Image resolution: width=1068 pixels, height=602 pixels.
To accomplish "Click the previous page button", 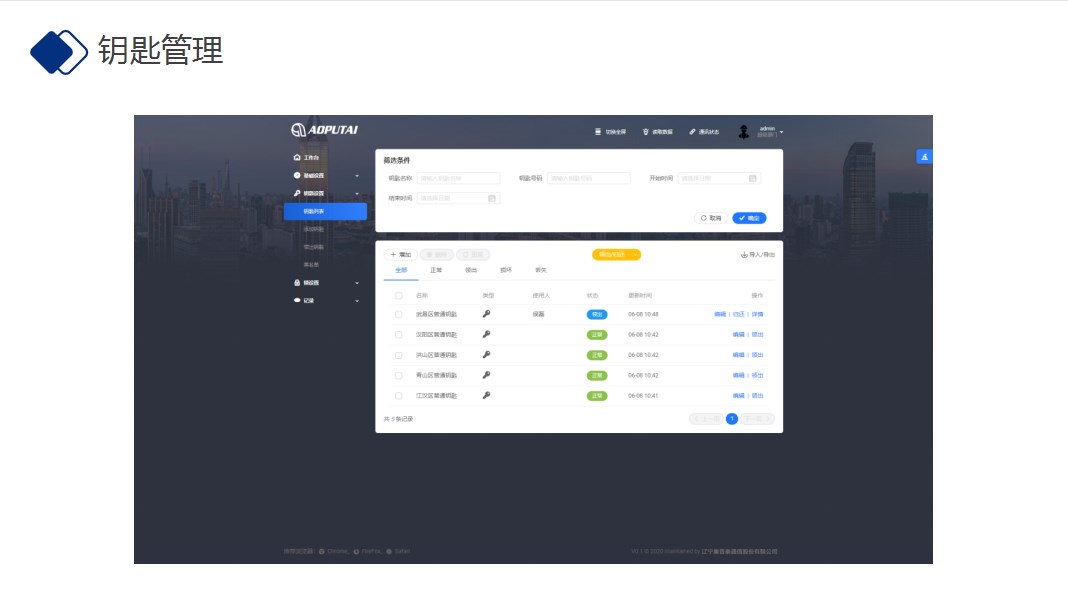I will pyautogui.click(x=706, y=419).
